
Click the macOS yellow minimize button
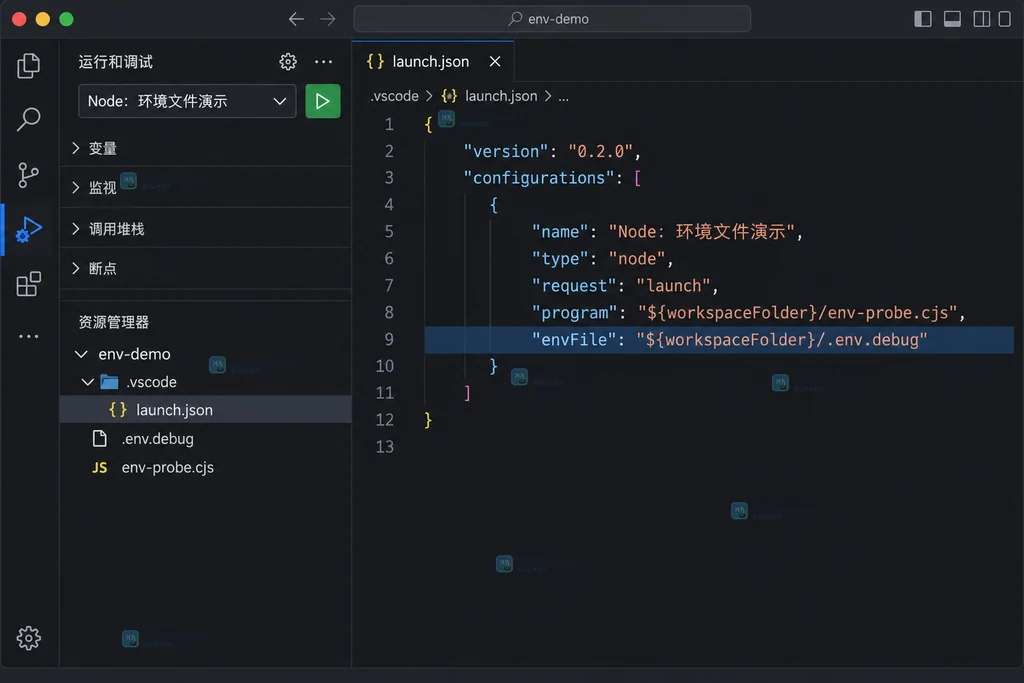(x=42, y=19)
